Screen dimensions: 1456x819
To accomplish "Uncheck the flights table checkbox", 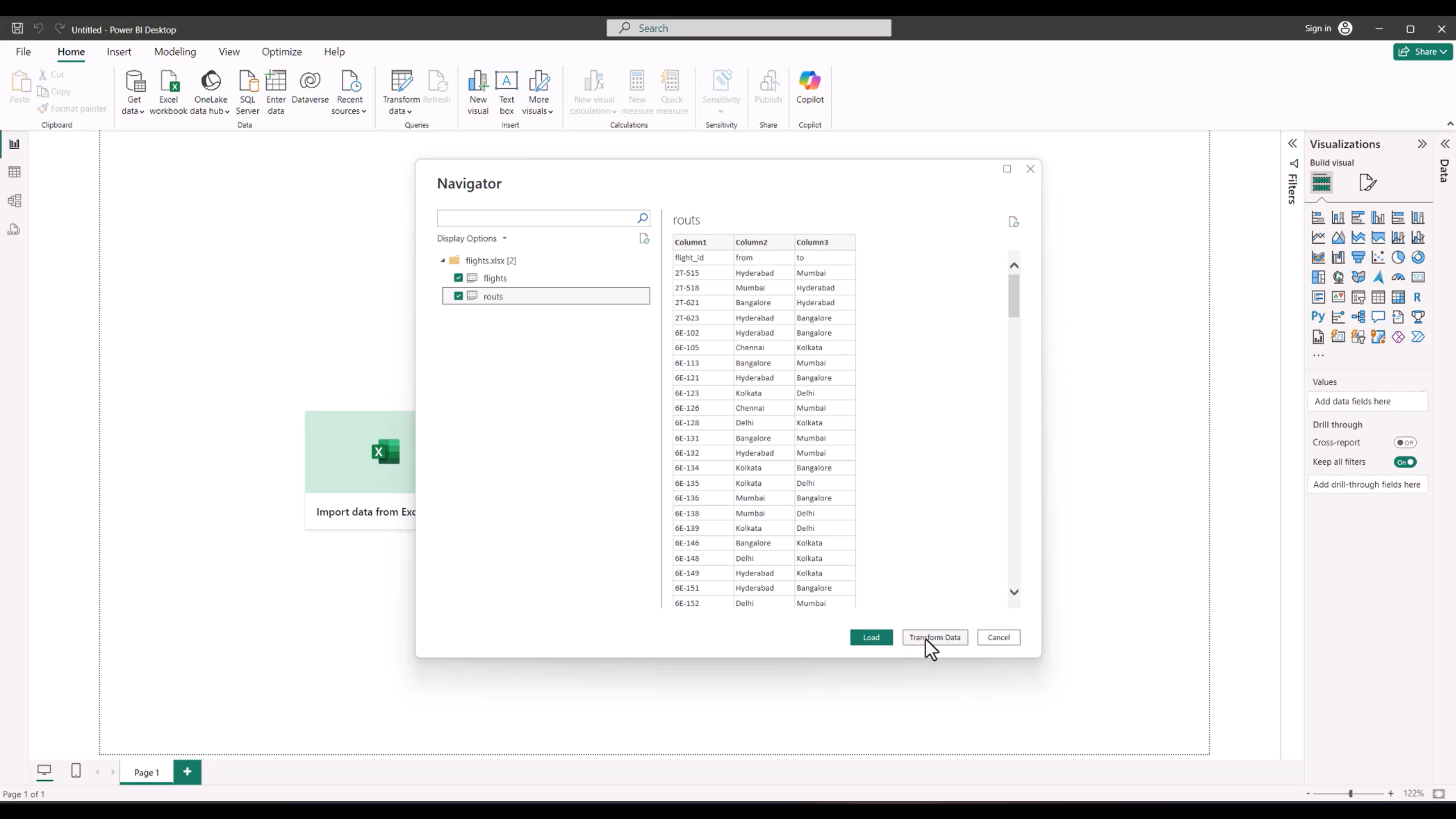I will coord(458,278).
